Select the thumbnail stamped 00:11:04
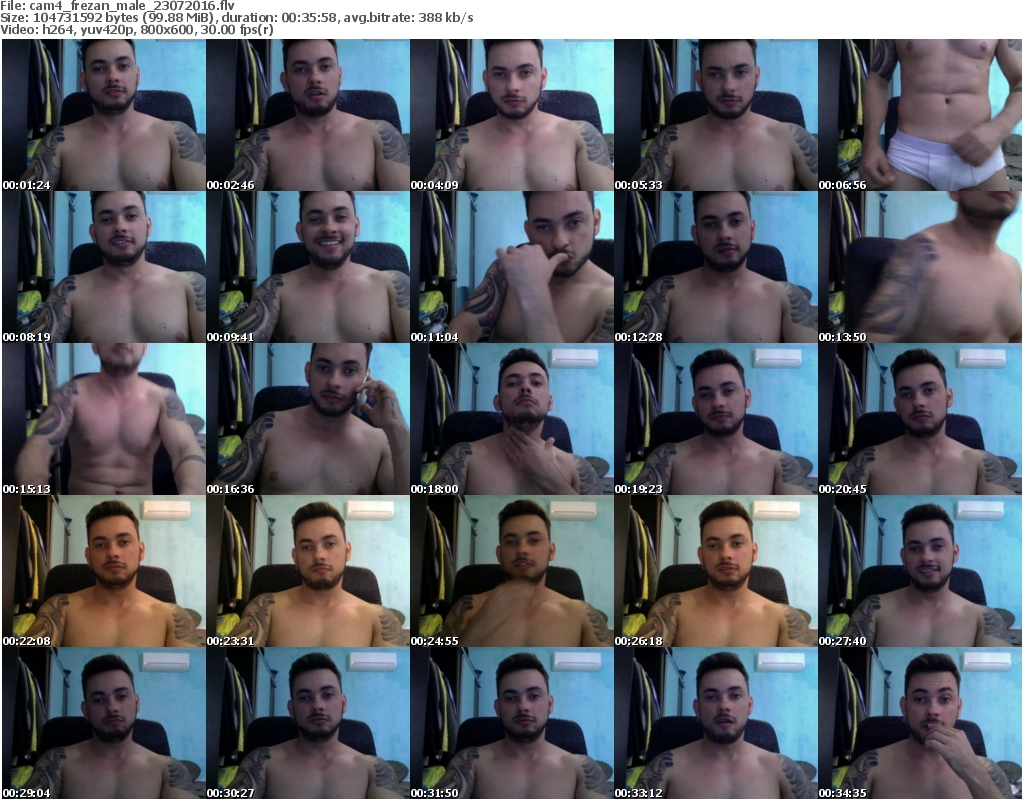 (512, 267)
